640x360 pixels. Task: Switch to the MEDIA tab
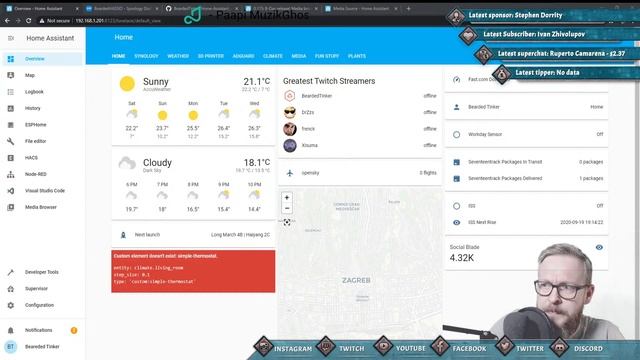click(x=299, y=56)
